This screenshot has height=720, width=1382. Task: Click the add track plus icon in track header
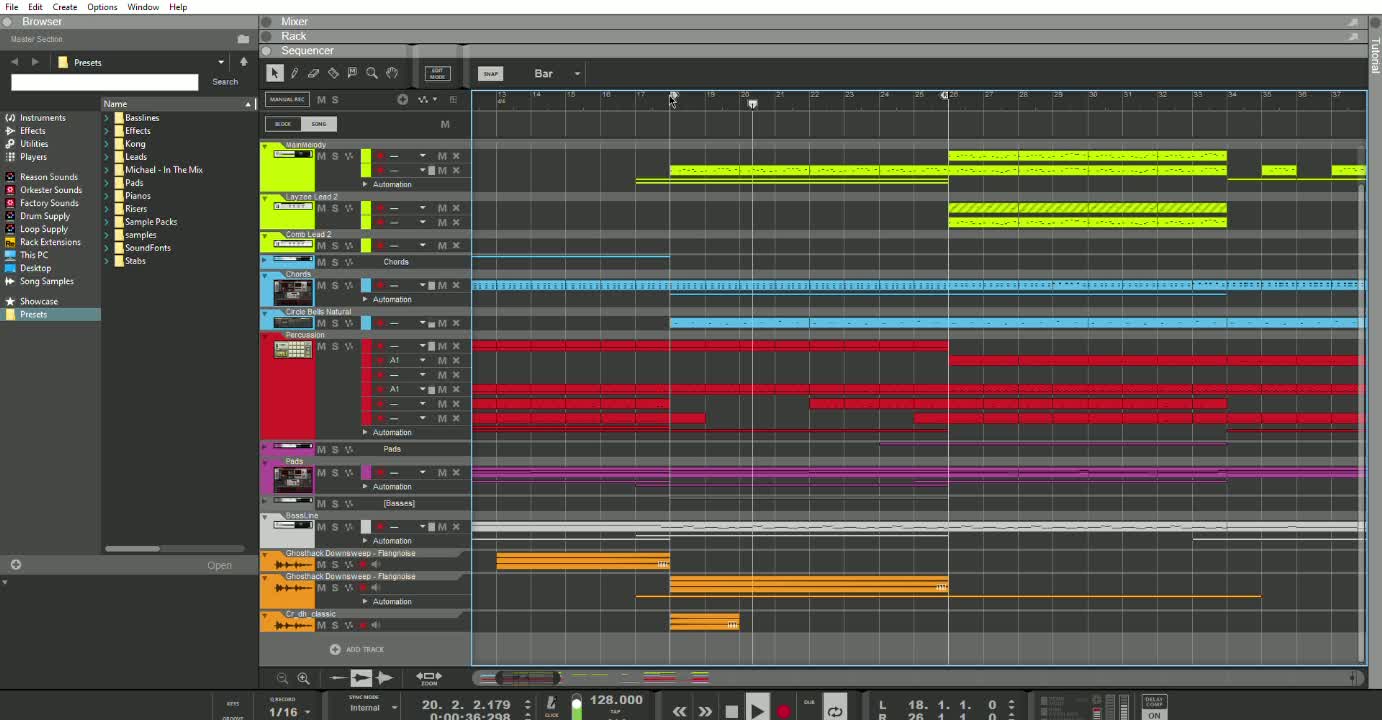tap(402, 99)
